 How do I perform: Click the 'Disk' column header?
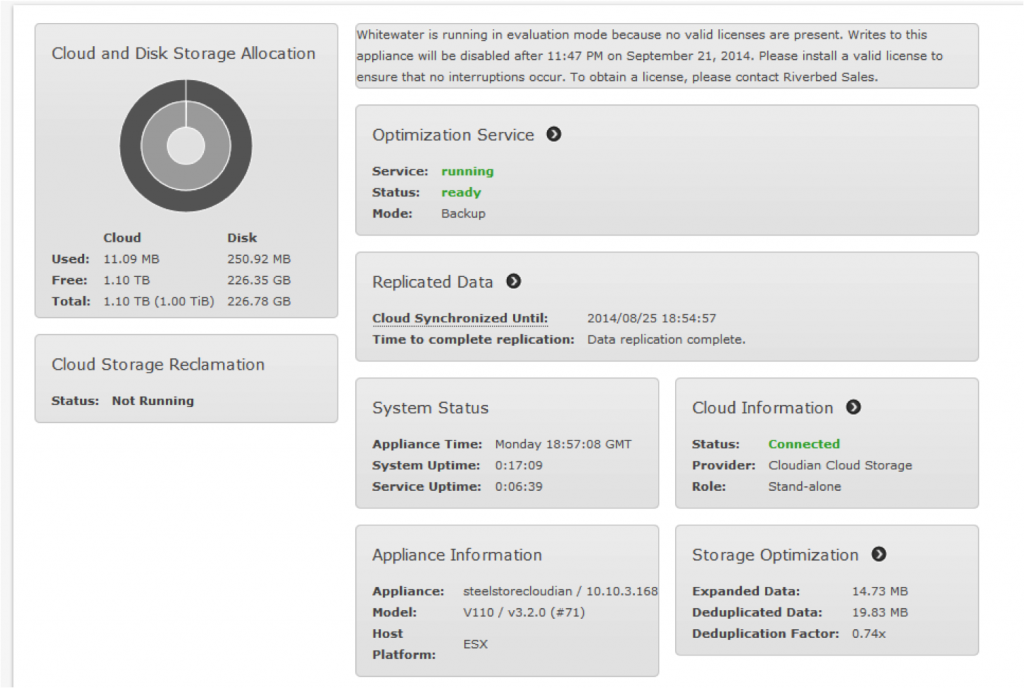click(x=242, y=238)
